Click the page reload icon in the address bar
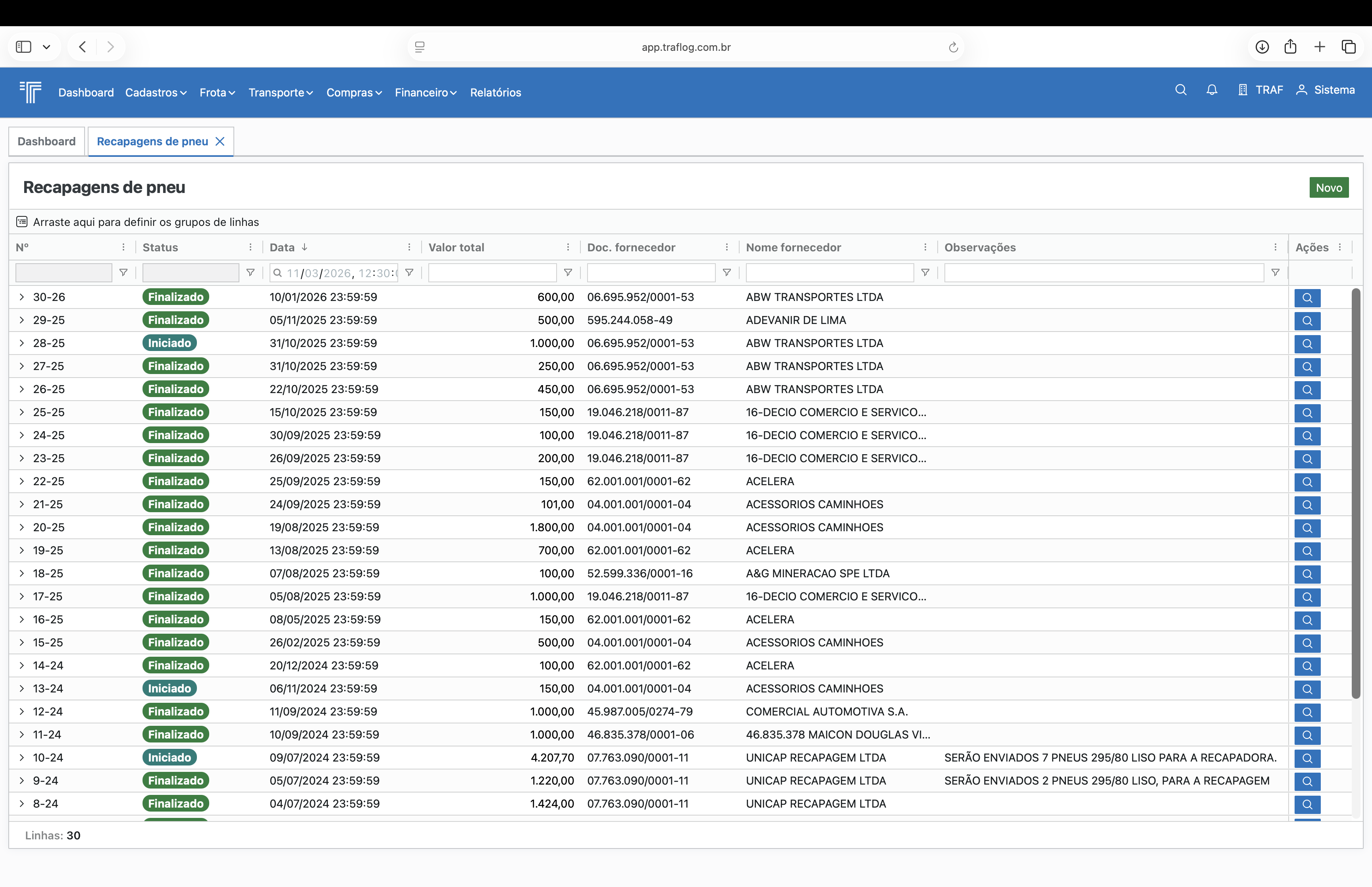Viewport: 1372px width, 887px height. tap(953, 47)
